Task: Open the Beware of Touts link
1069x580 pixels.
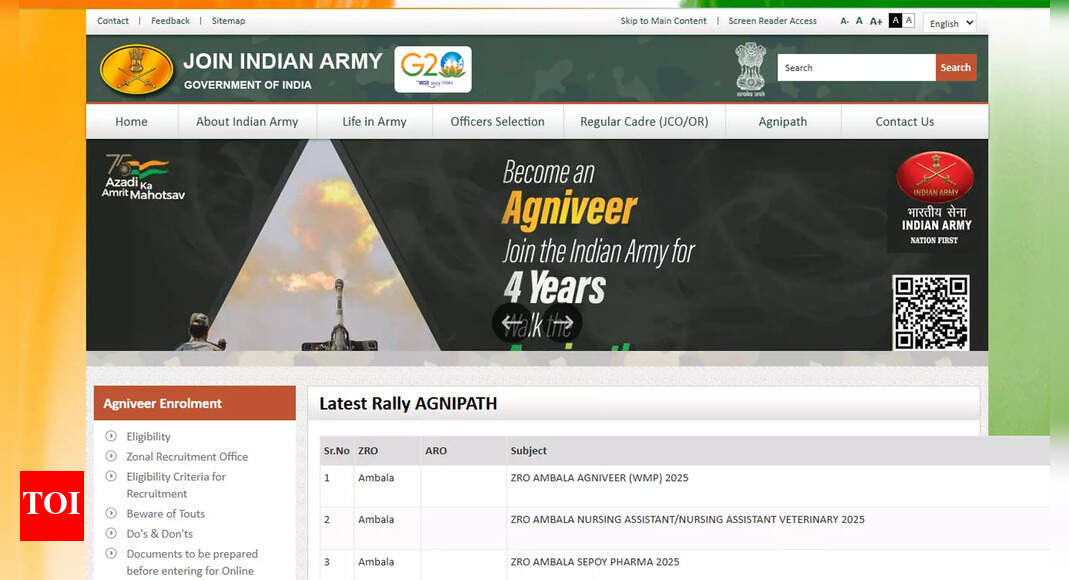Action: 165,514
